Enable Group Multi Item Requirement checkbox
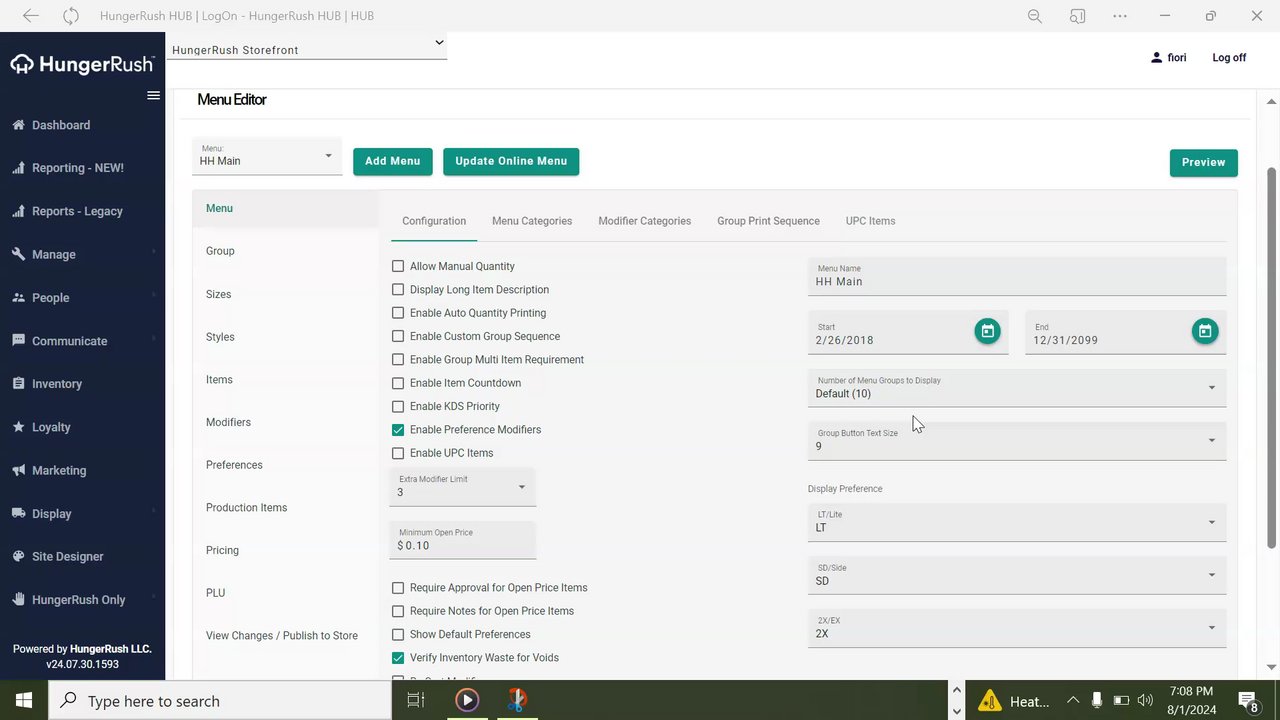 398,360
